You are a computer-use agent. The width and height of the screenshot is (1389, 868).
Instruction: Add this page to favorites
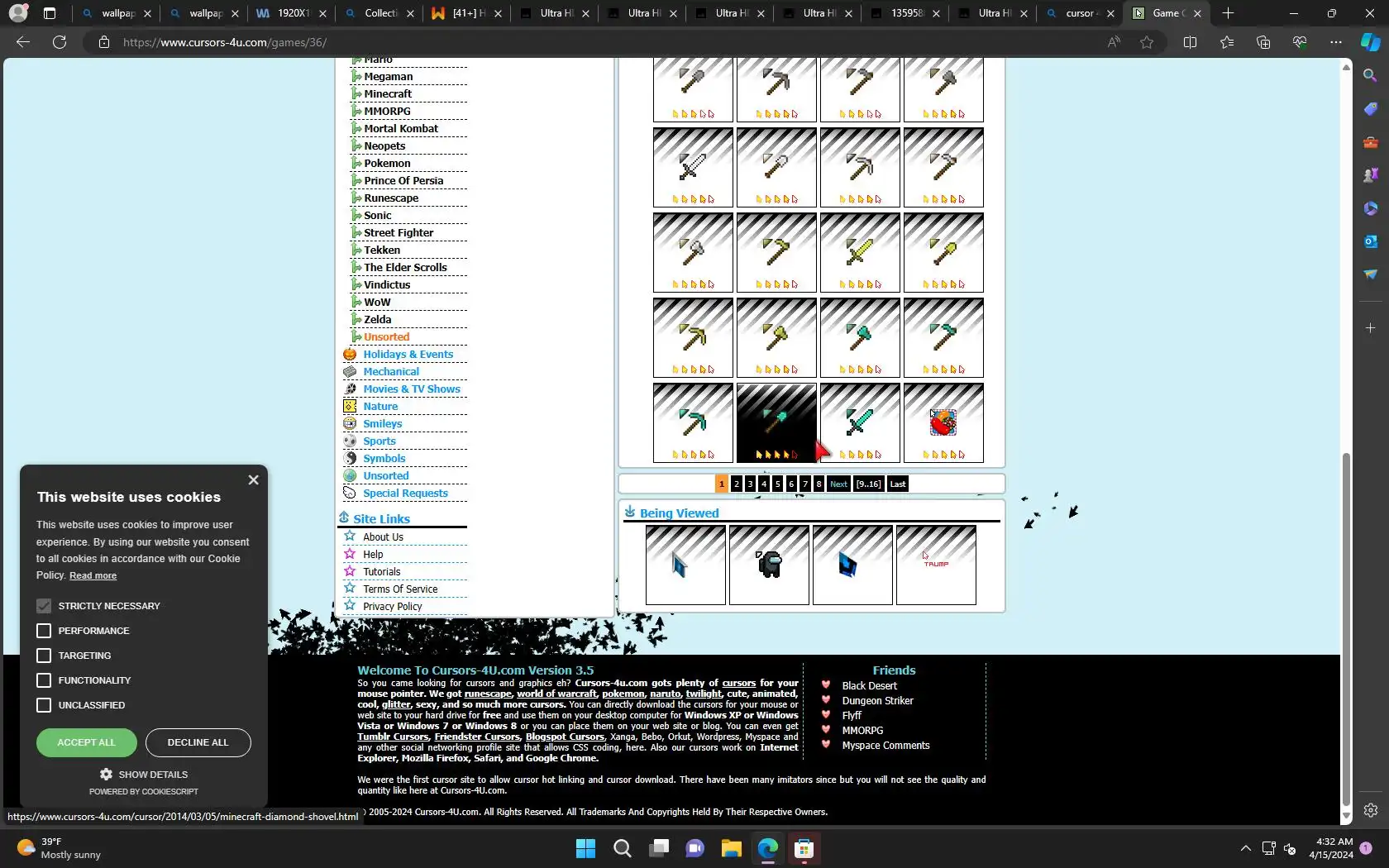tap(1147, 42)
